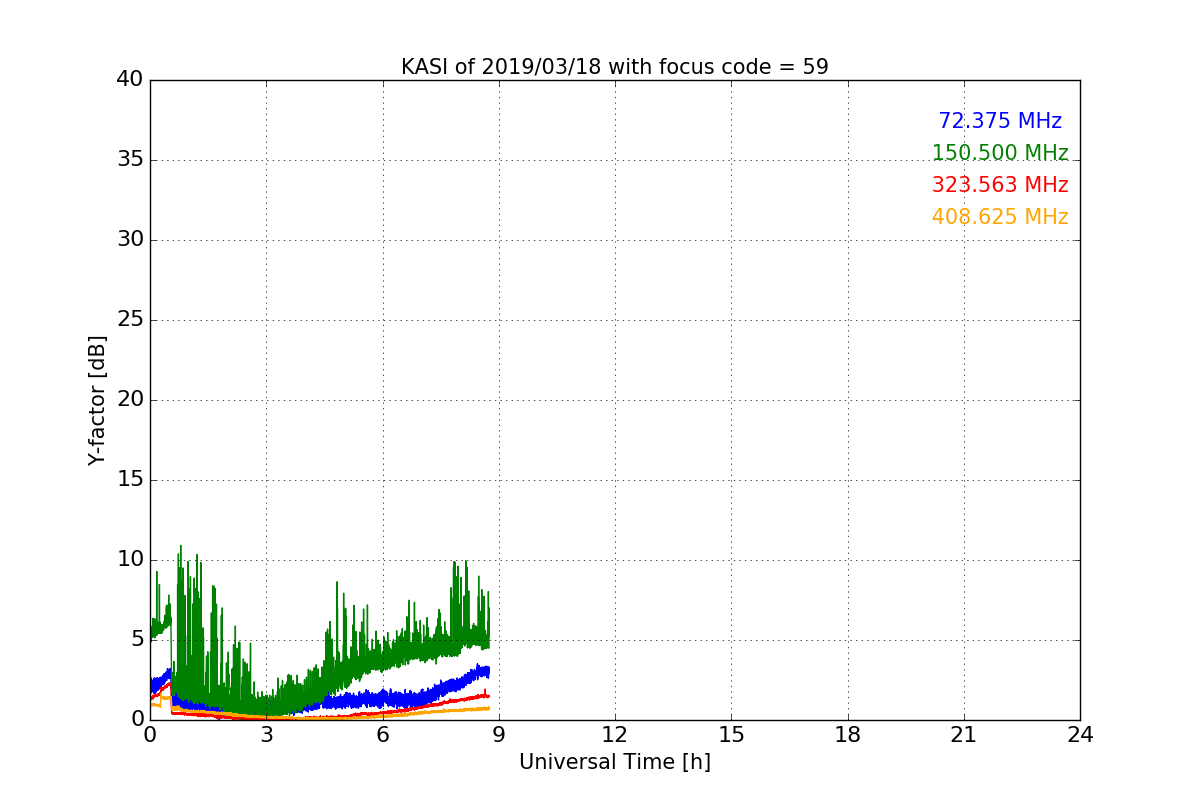The image size is (1200, 800).
Task: Click the y-axis tick label 40
Action: pyautogui.click(x=131, y=80)
